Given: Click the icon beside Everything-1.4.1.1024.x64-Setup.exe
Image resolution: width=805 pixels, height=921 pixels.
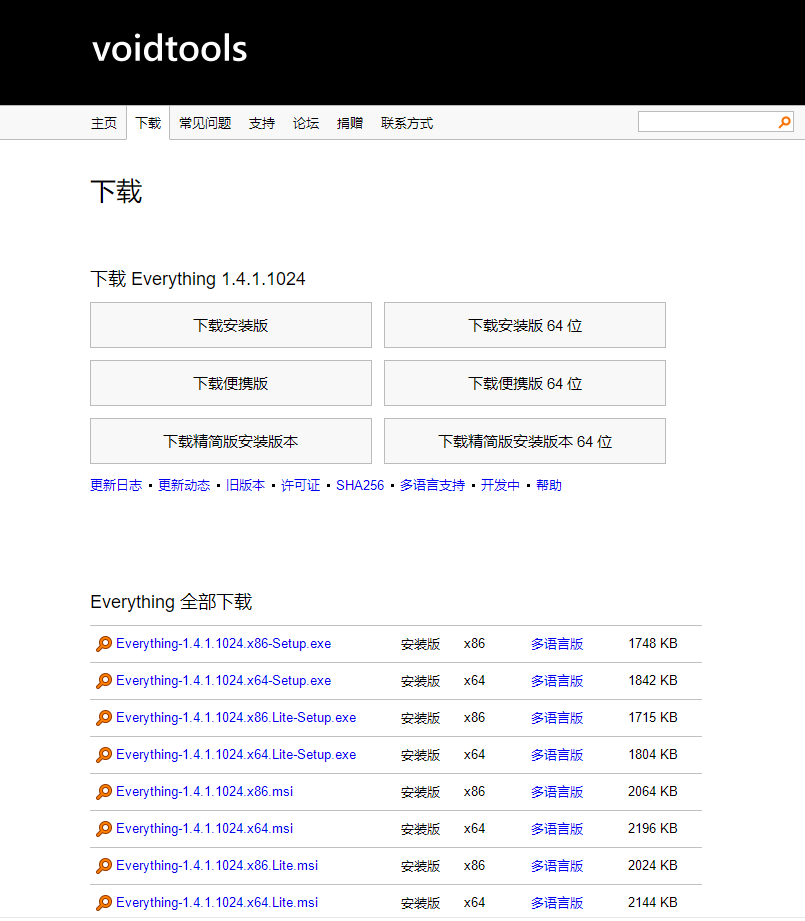Looking at the screenshot, I should (104, 681).
